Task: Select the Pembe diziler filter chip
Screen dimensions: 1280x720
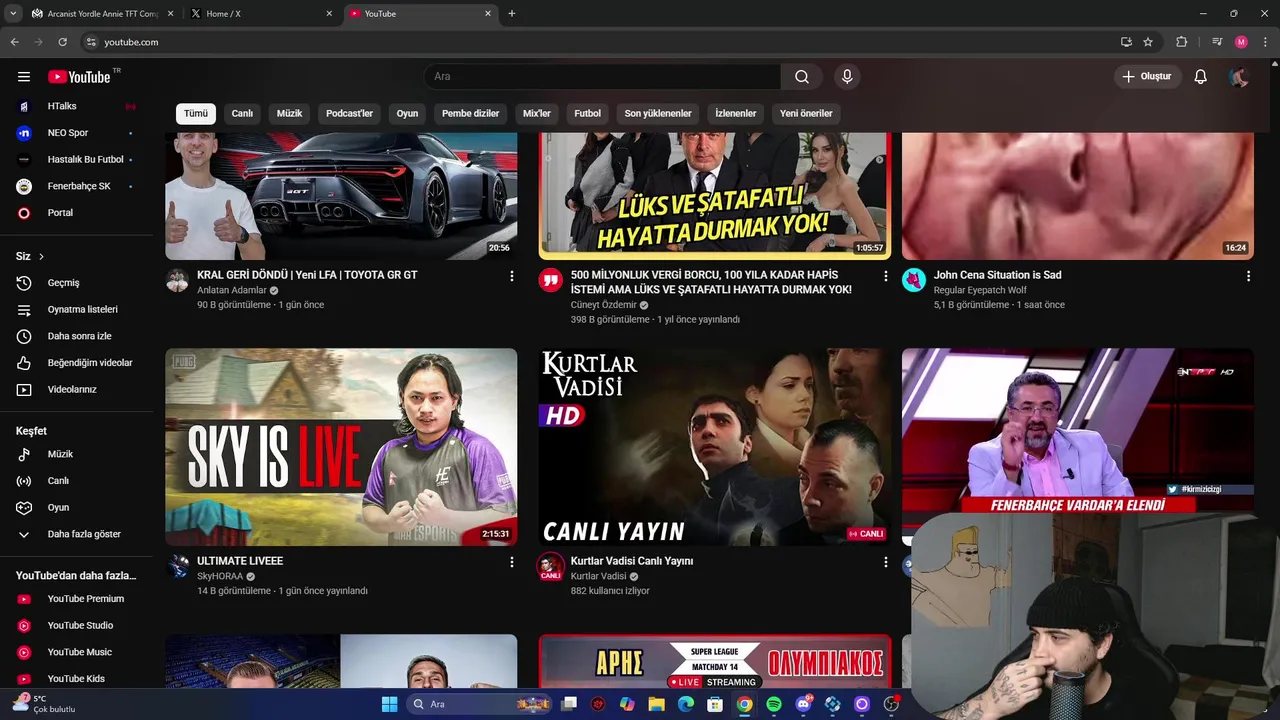Action: [470, 114]
